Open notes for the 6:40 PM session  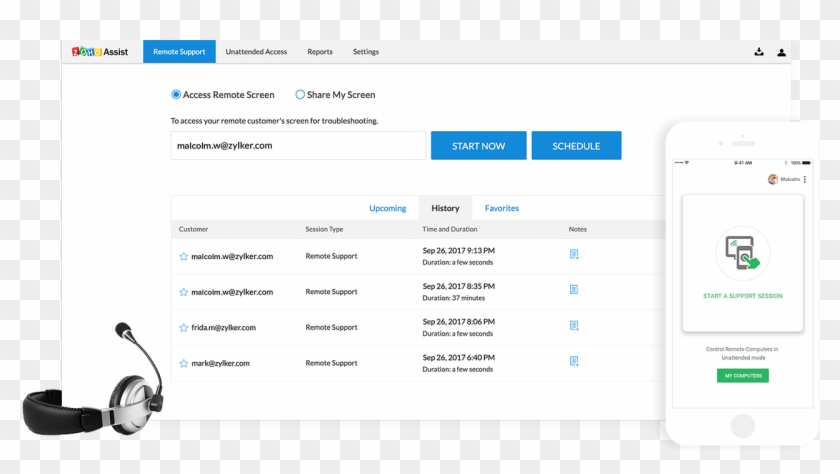pyautogui.click(x=574, y=361)
